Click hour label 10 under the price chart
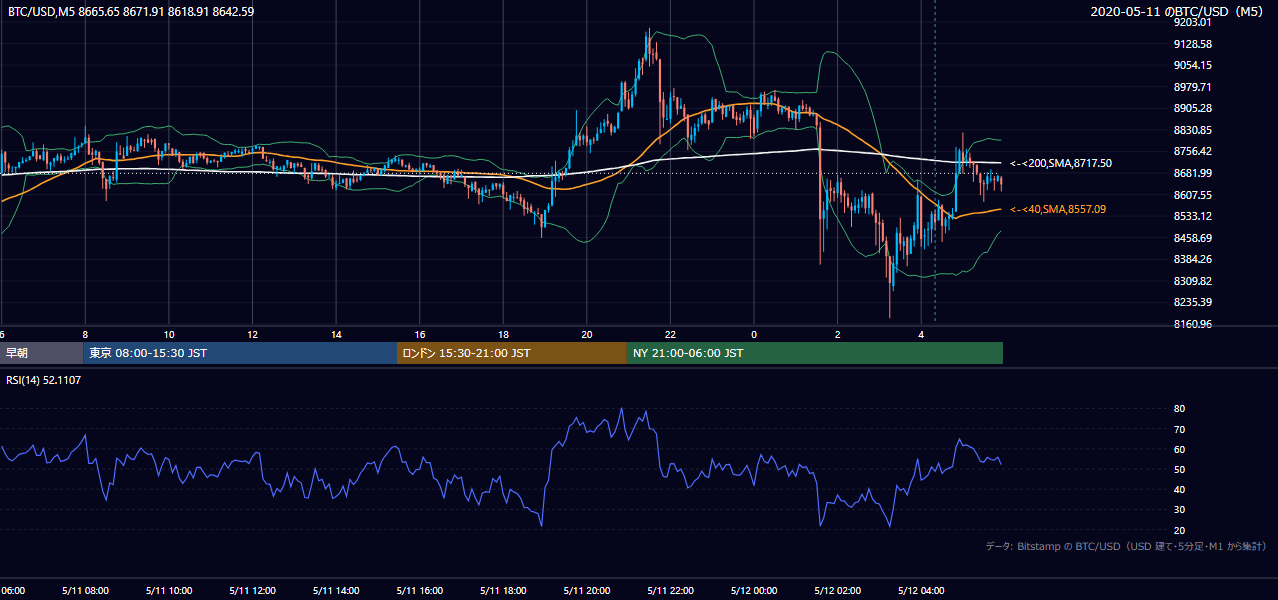The image size is (1278, 600). pos(169,334)
